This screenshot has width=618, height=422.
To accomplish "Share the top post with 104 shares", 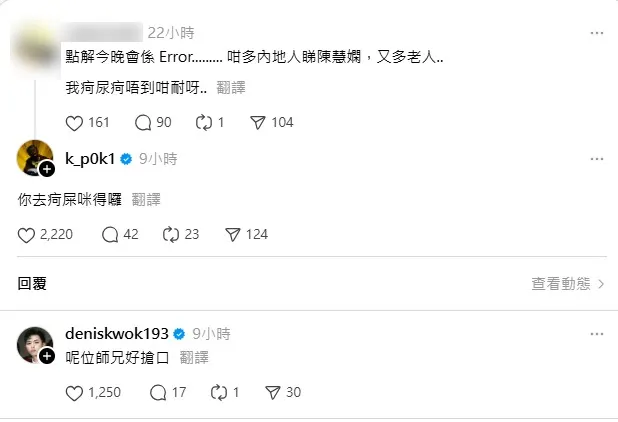I will click(256, 122).
